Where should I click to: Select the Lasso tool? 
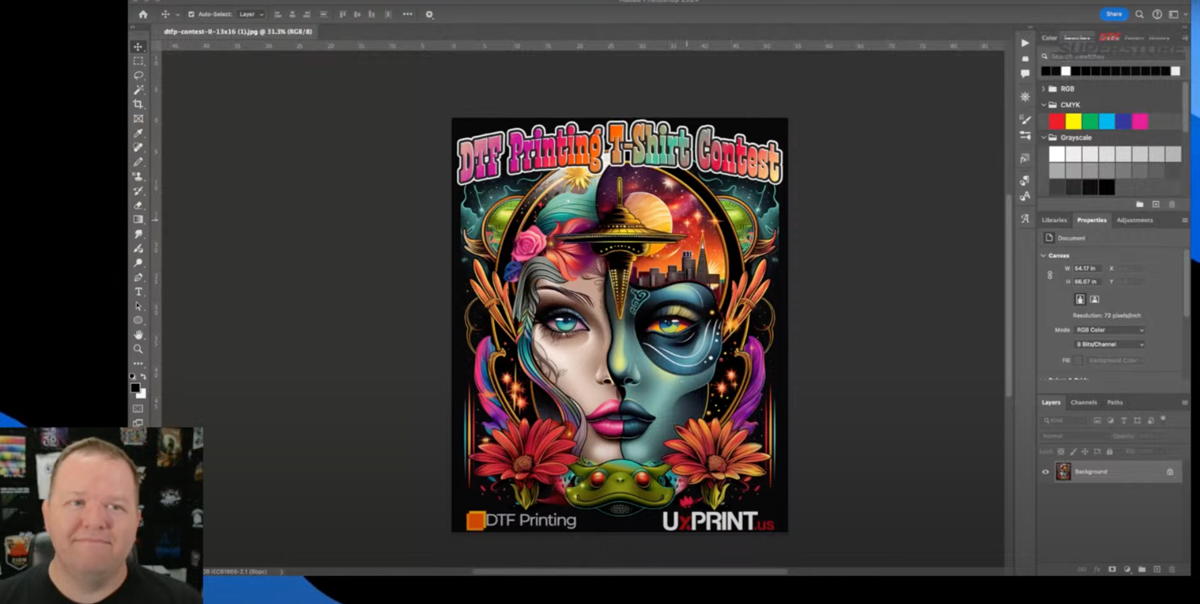pos(138,76)
